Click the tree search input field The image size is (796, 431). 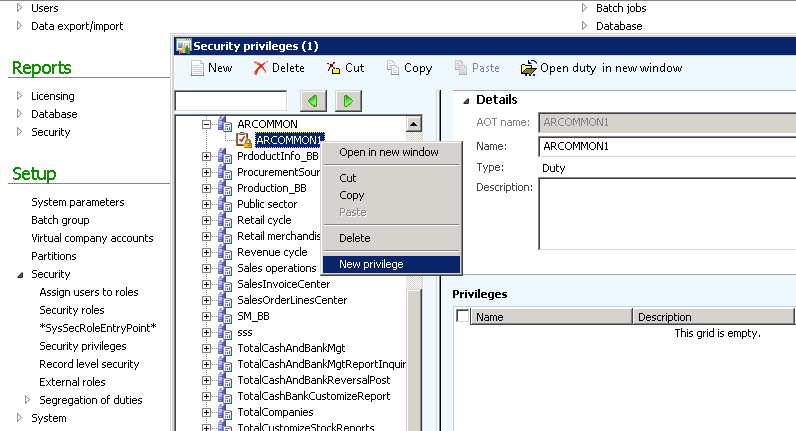pos(231,101)
